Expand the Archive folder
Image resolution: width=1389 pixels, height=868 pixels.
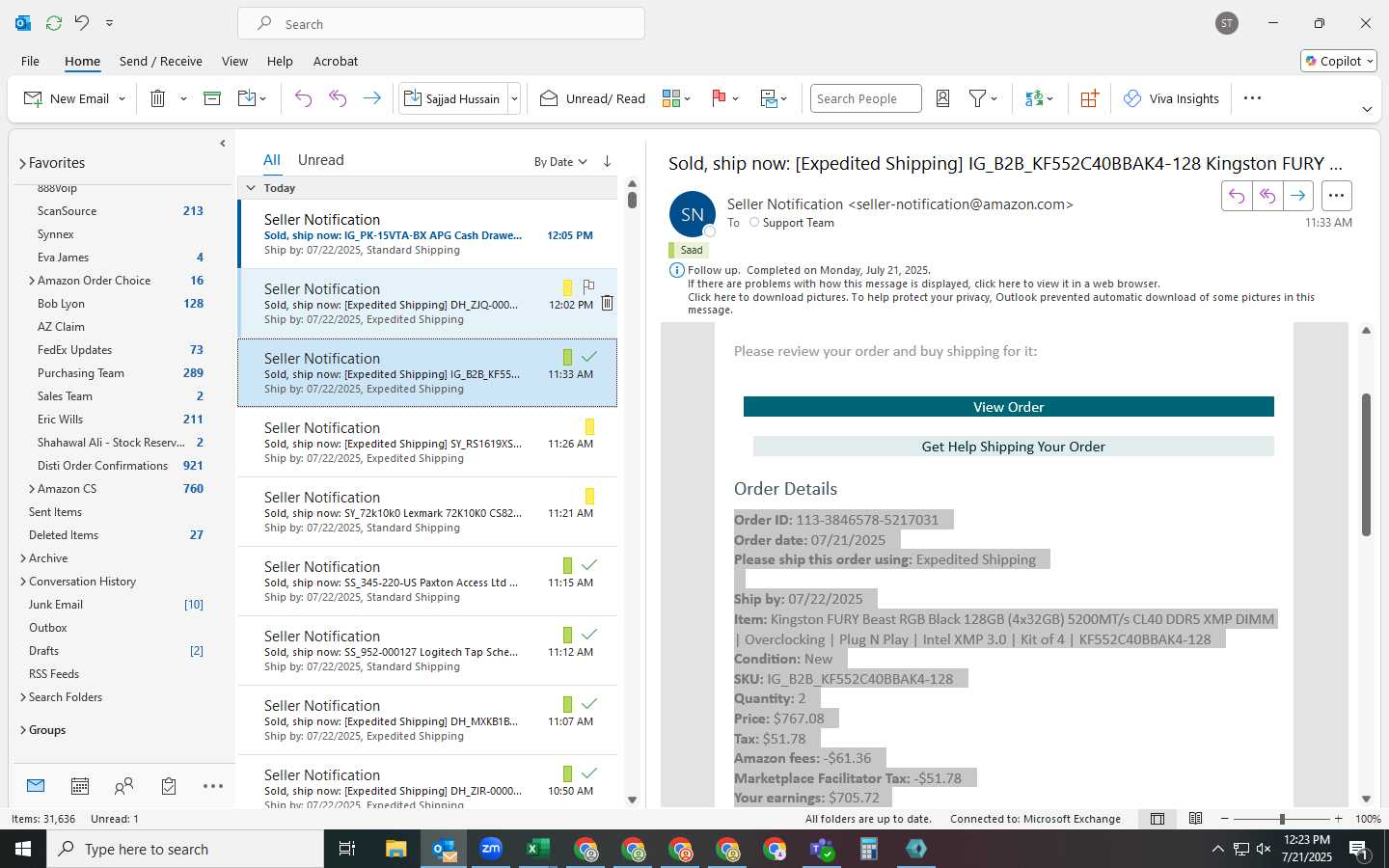(x=23, y=558)
